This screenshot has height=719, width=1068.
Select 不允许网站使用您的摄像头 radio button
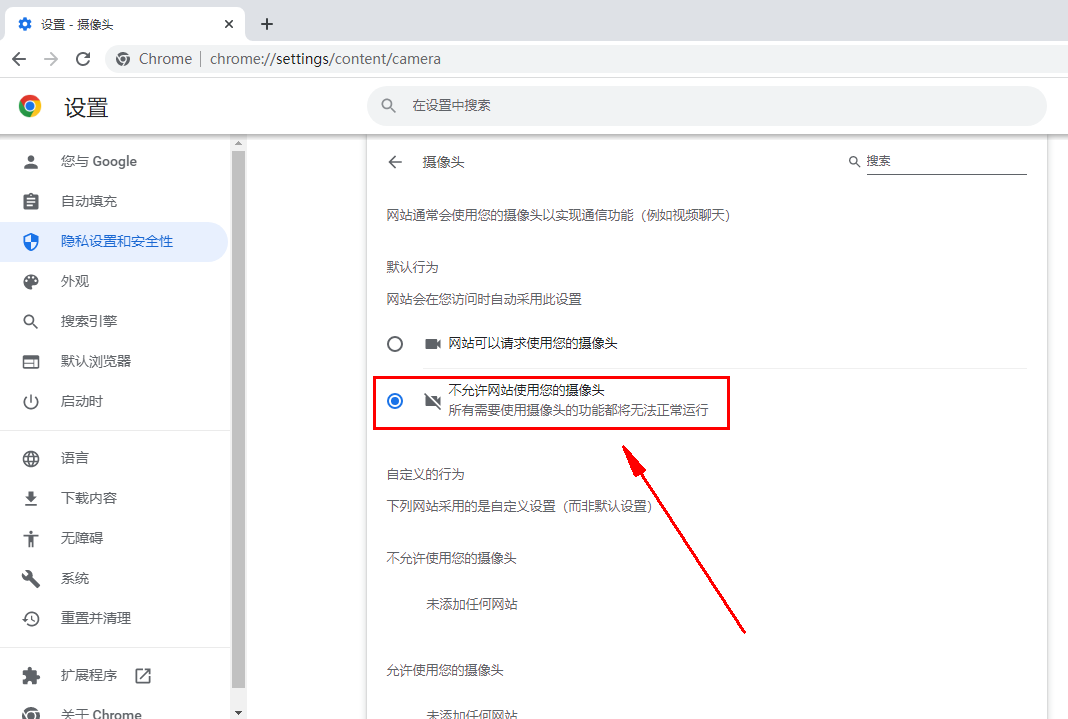(395, 401)
